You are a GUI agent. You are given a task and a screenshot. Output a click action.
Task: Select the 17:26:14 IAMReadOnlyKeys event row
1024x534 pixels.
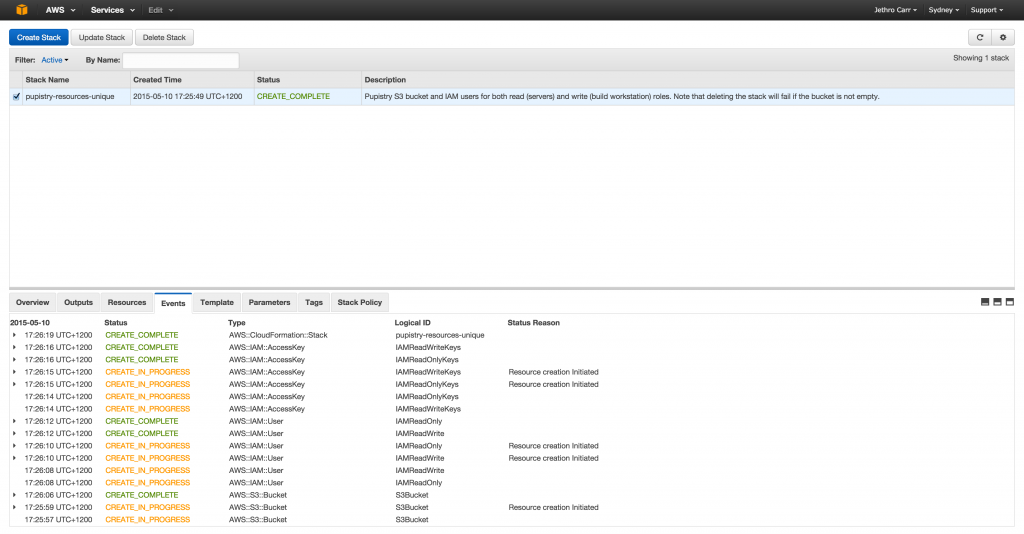[x=511, y=396]
